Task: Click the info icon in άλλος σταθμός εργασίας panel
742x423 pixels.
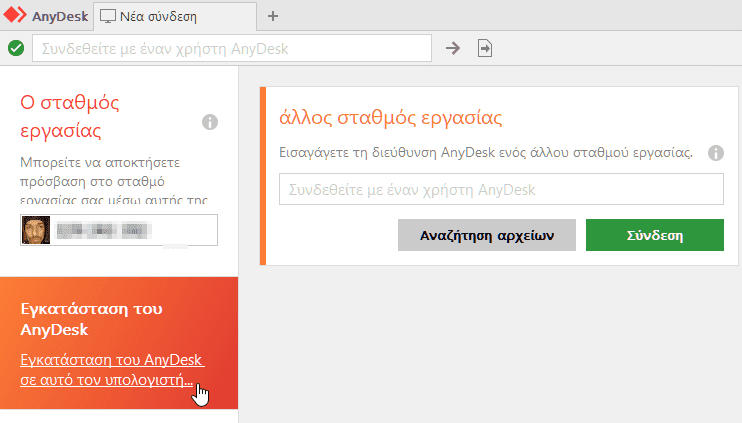Action: [716, 153]
